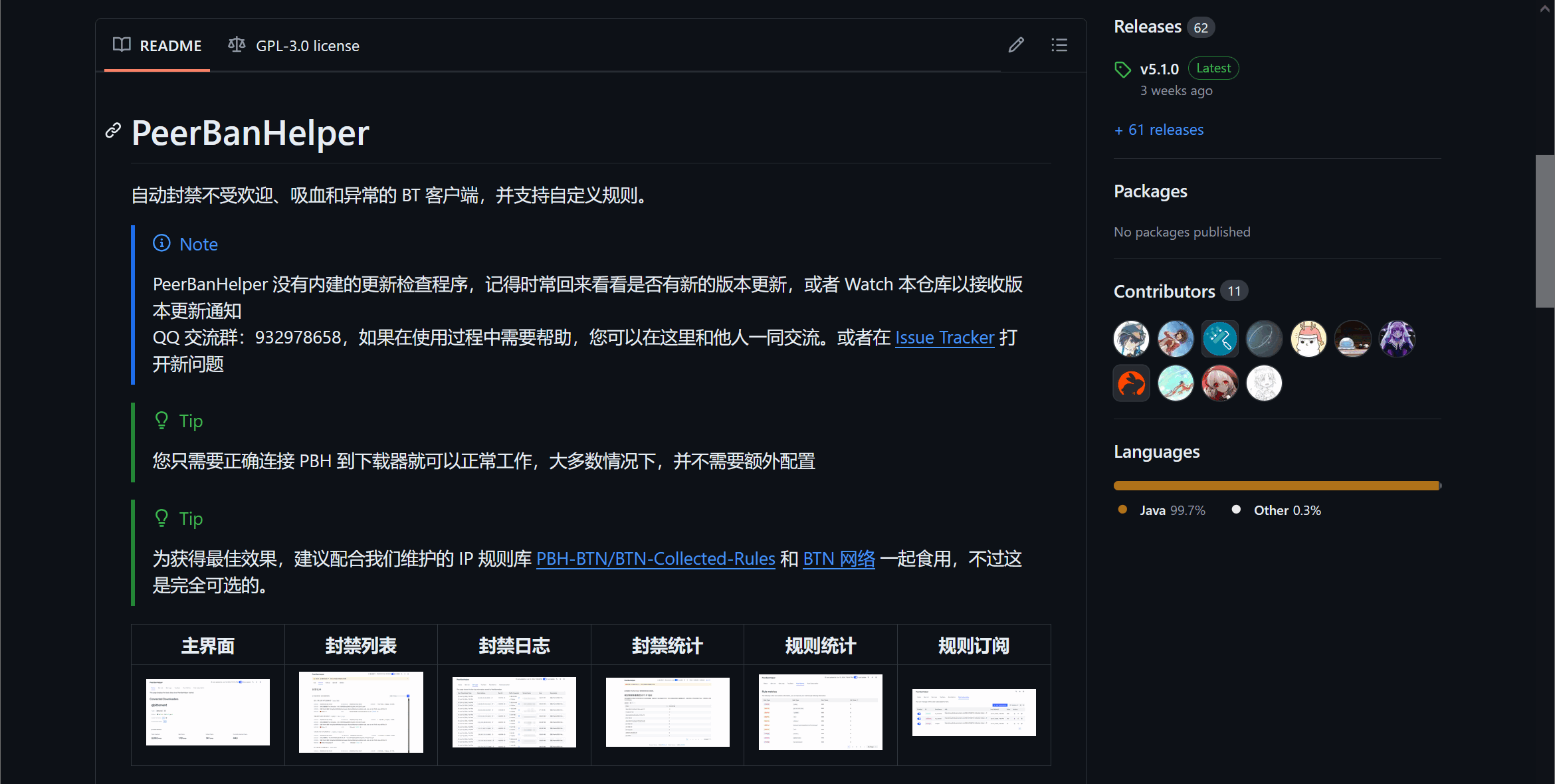Click the 规则订阅 table header

coord(974,645)
